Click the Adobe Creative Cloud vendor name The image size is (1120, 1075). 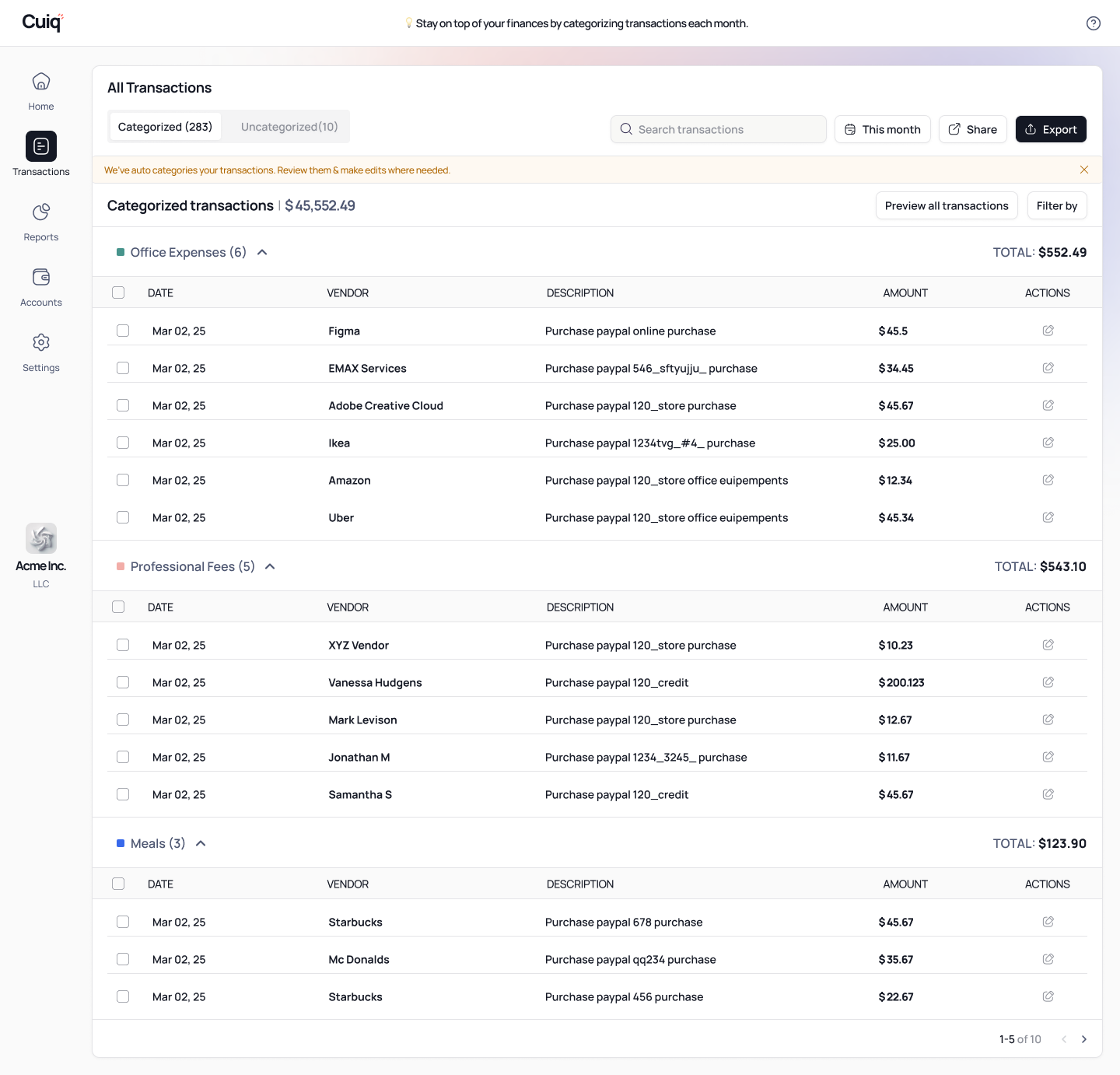tap(386, 405)
